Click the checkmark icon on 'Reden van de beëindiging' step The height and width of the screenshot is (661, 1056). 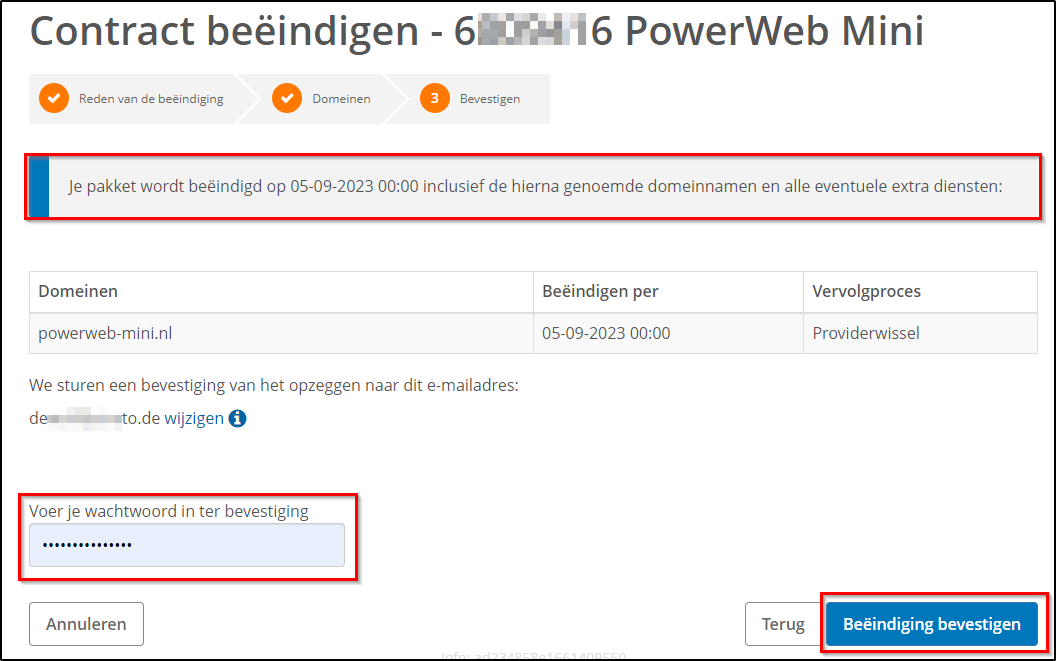click(x=53, y=98)
